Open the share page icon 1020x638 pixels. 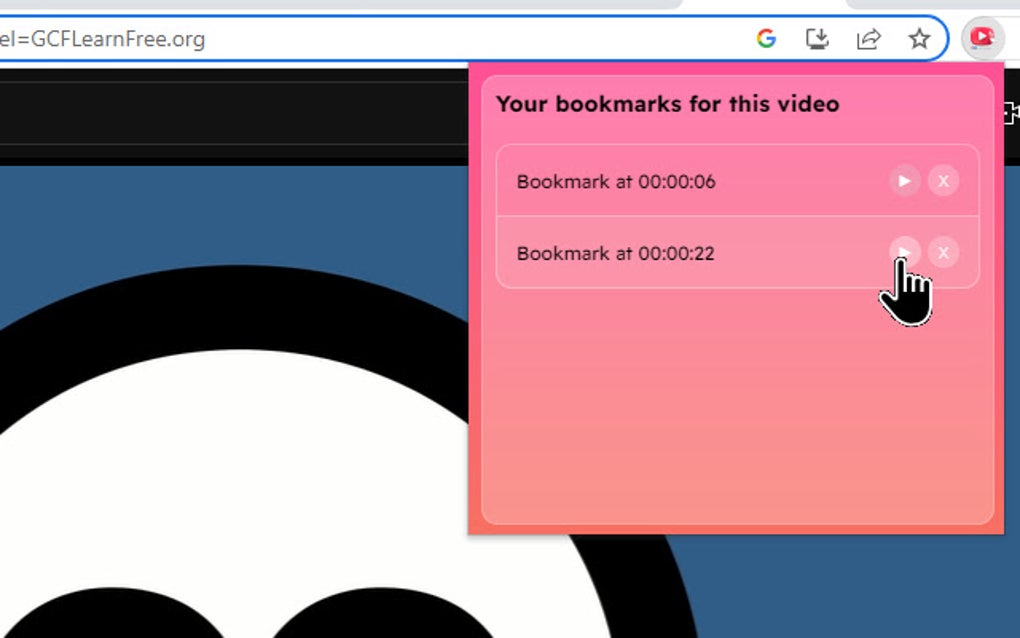(x=868, y=38)
